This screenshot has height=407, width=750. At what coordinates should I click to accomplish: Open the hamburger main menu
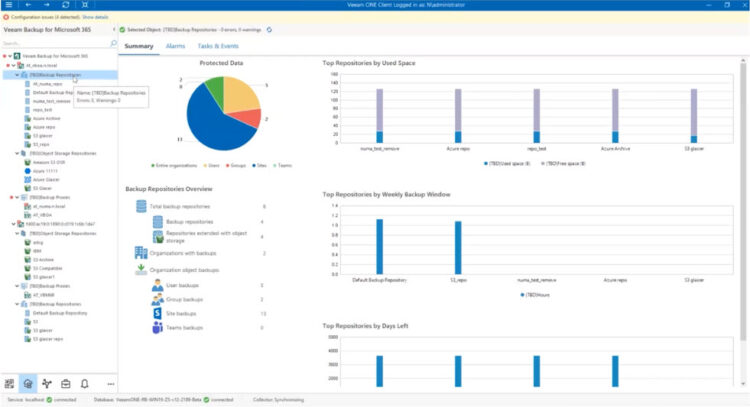(9, 5)
